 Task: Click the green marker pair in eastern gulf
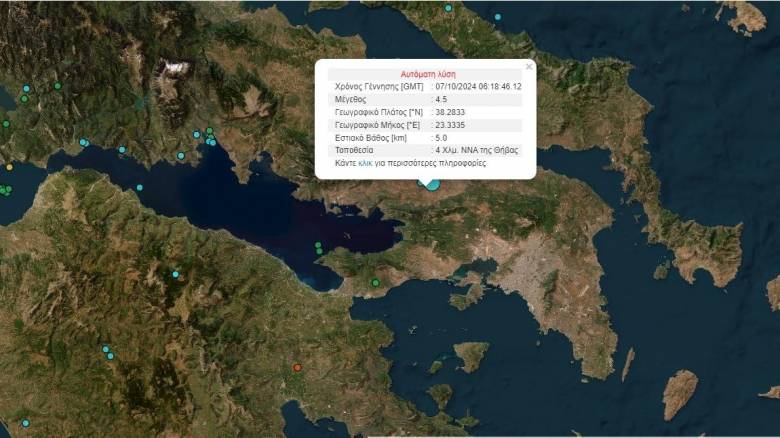coord(318,247)
